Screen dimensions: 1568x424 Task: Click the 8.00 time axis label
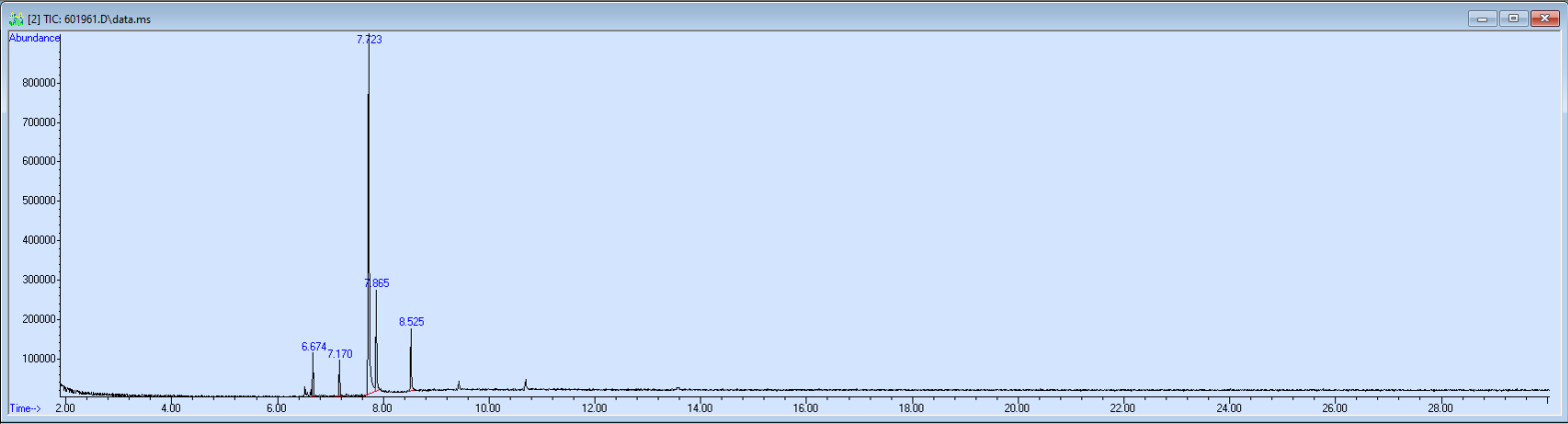382,408
